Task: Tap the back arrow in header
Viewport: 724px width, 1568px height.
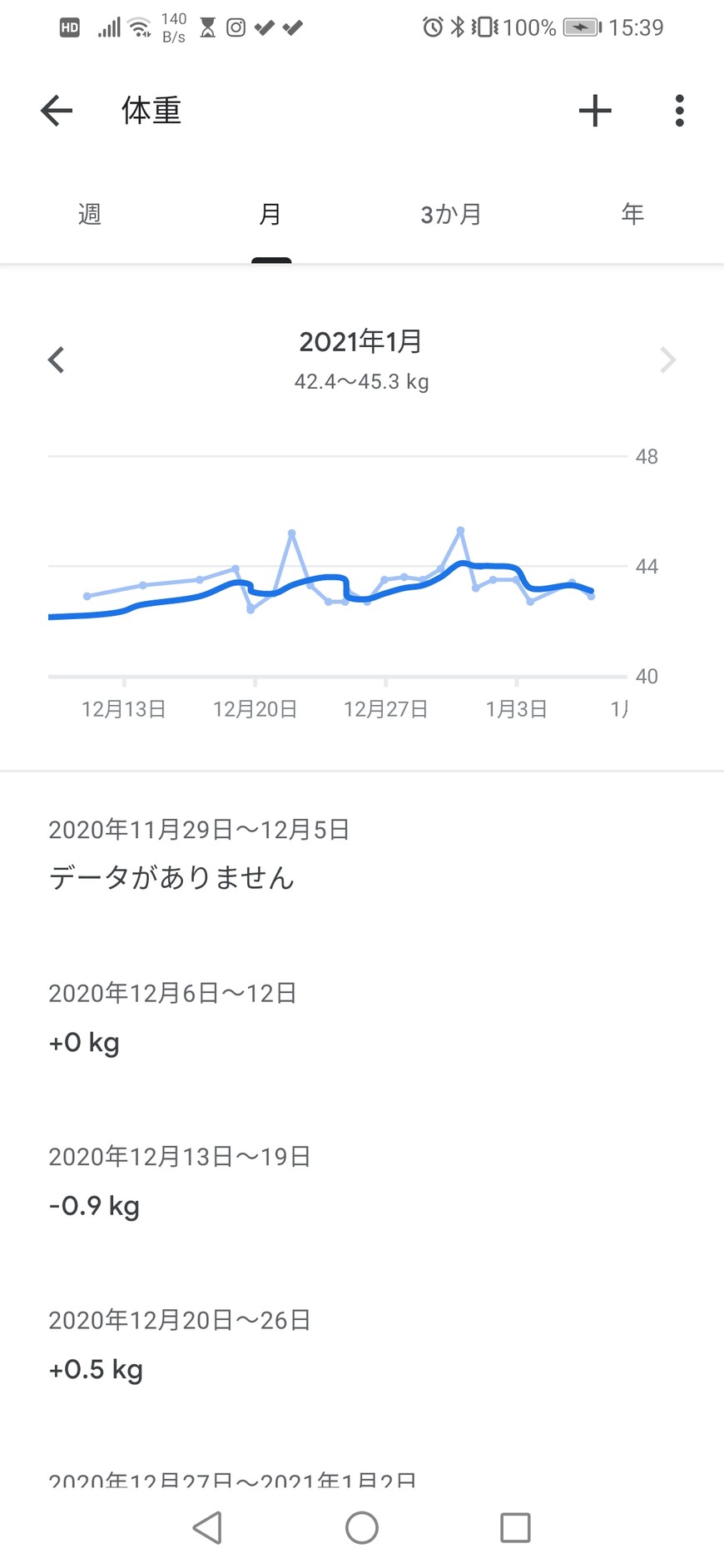Action: click(57, 111)
